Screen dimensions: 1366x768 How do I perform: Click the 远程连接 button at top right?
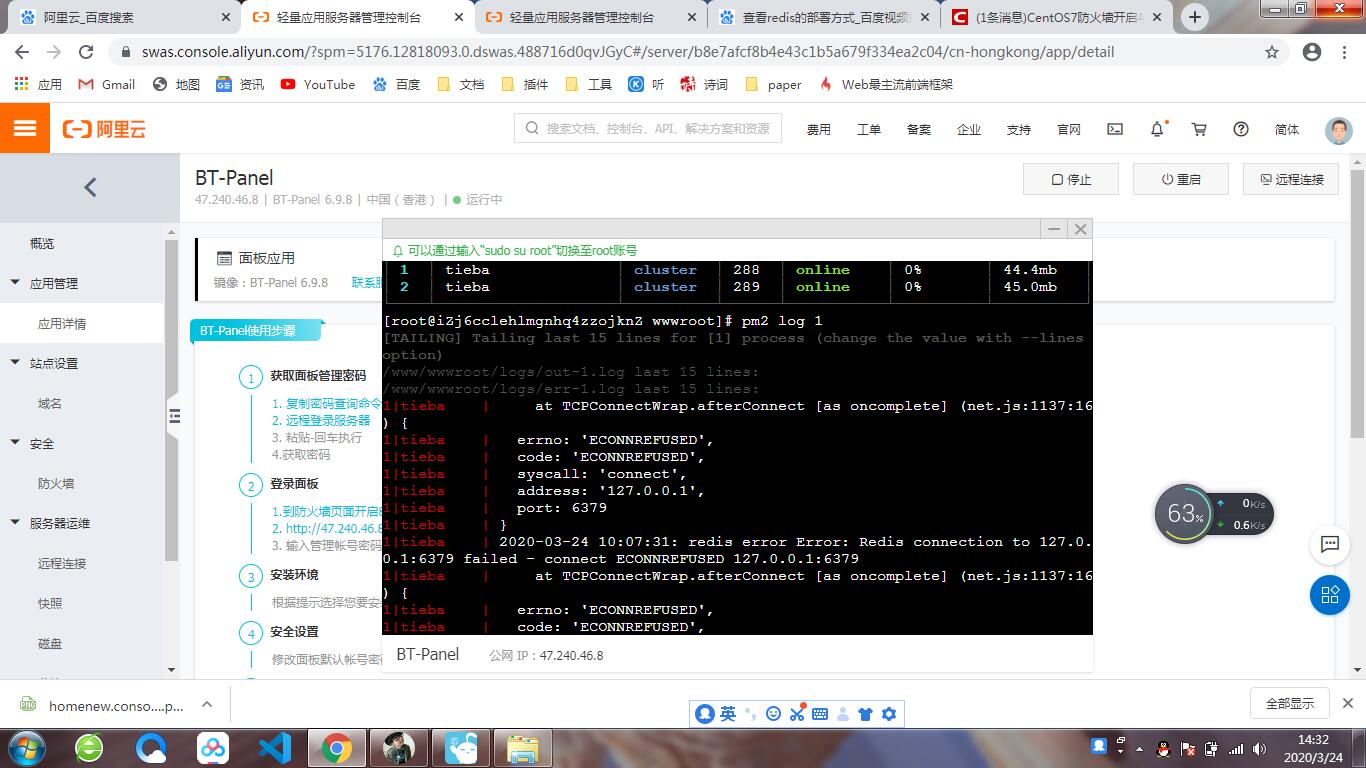1291,179
